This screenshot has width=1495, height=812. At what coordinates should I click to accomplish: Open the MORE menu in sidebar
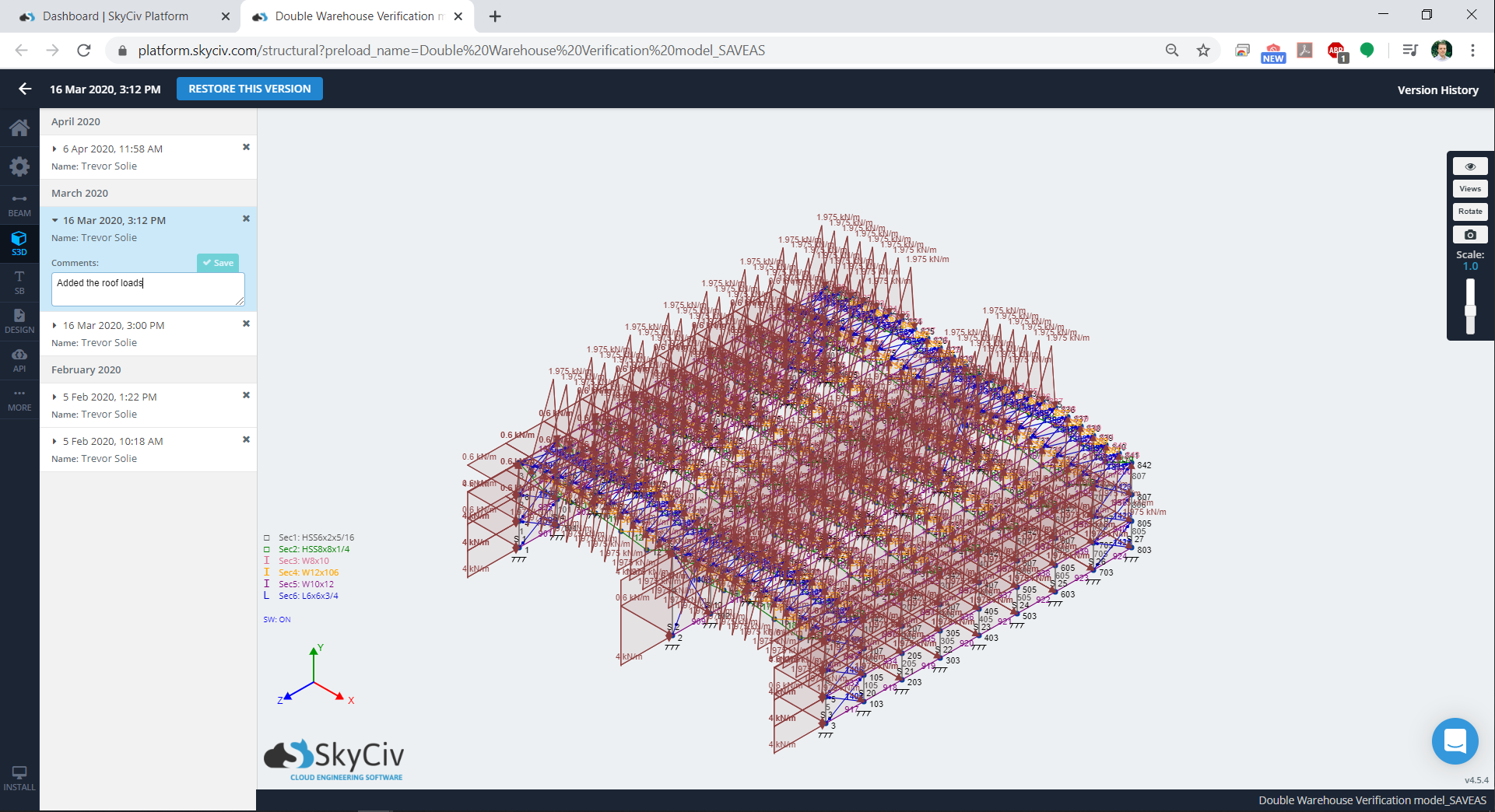[x=19, y=398]
